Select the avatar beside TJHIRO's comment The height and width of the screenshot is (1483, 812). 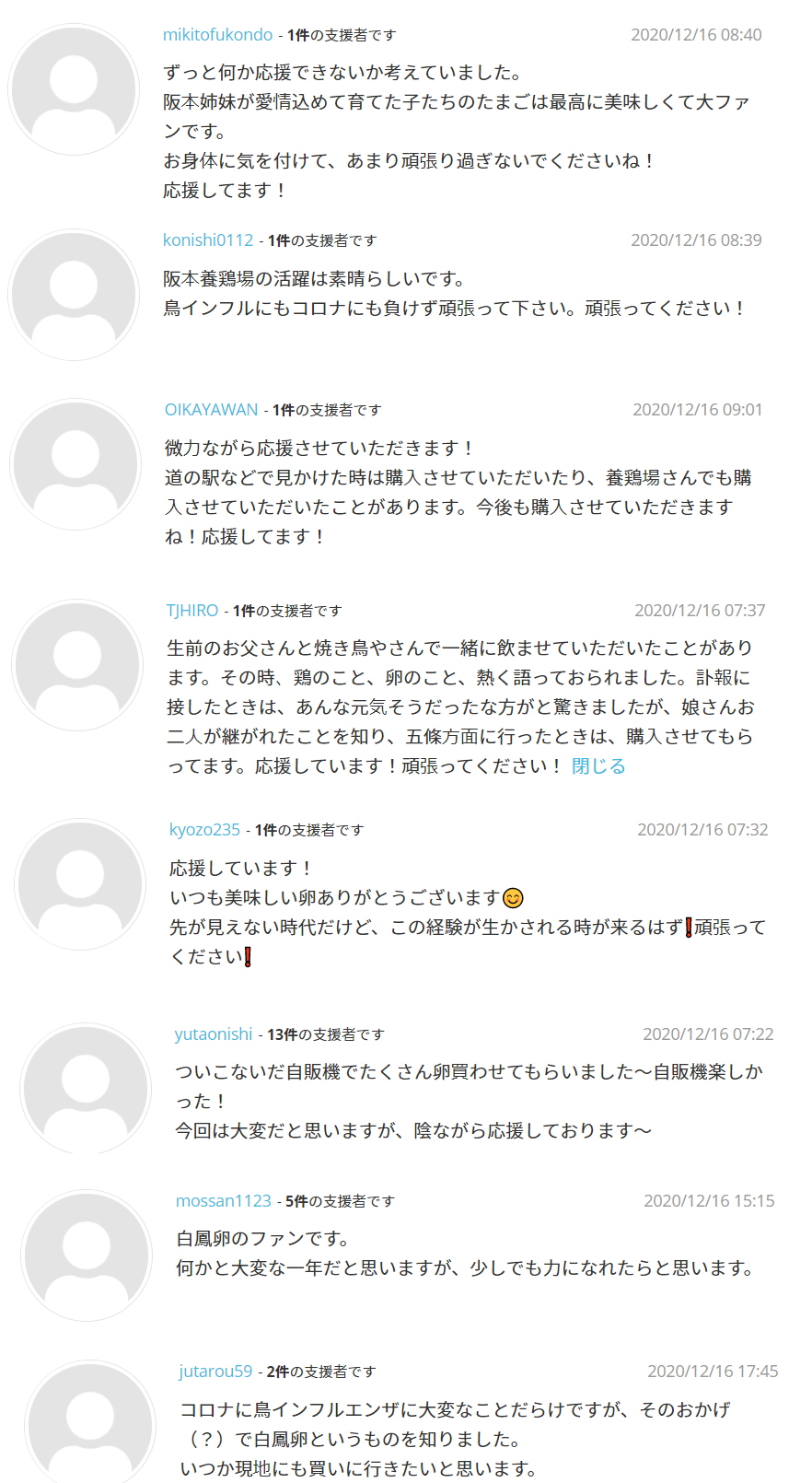(x=77, y=665)
